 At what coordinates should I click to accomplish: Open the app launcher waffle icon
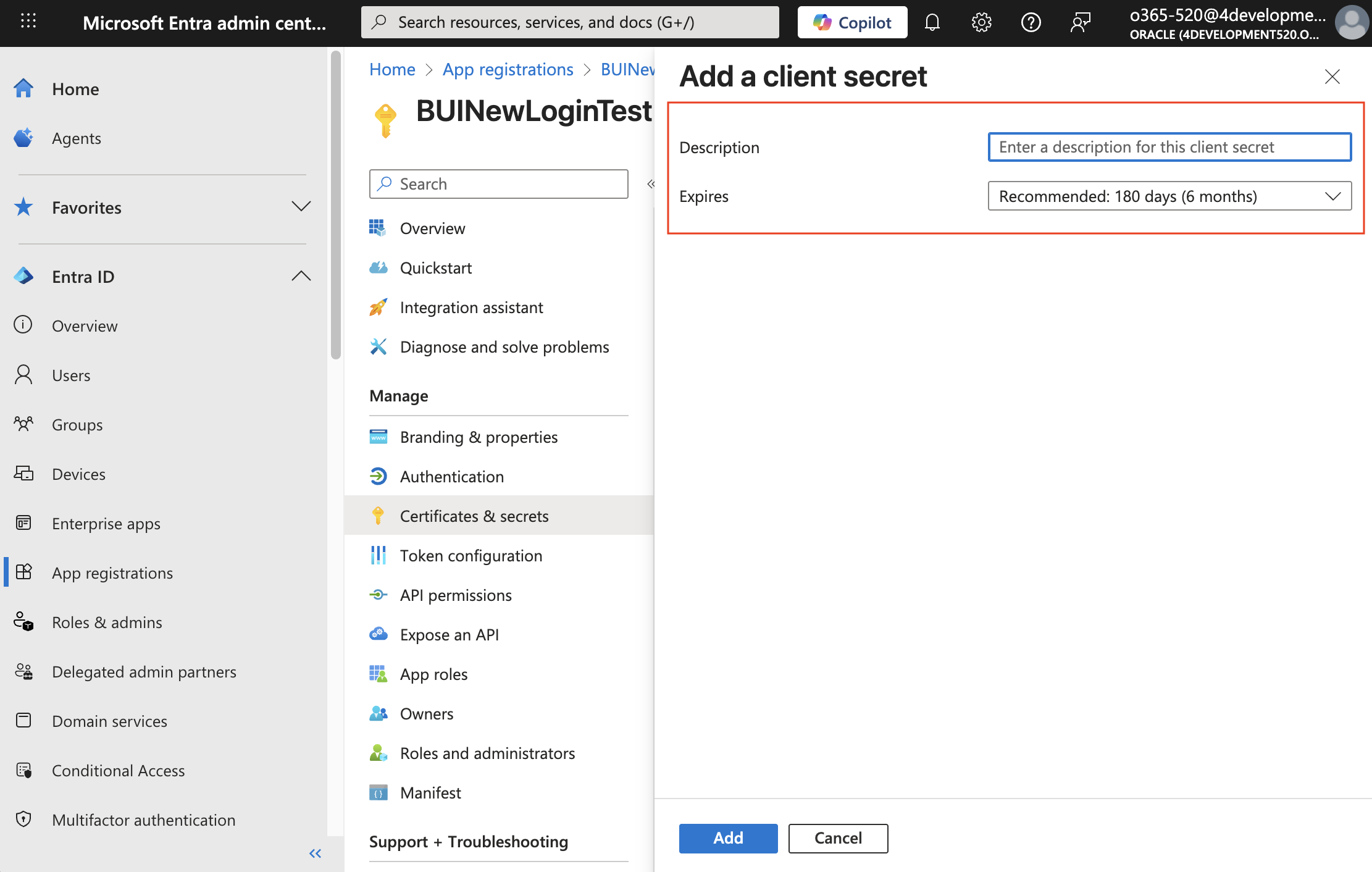tap(28, 22)
